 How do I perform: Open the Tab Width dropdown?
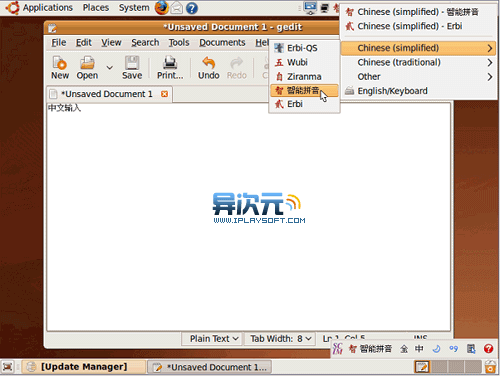tap(280, 339)
